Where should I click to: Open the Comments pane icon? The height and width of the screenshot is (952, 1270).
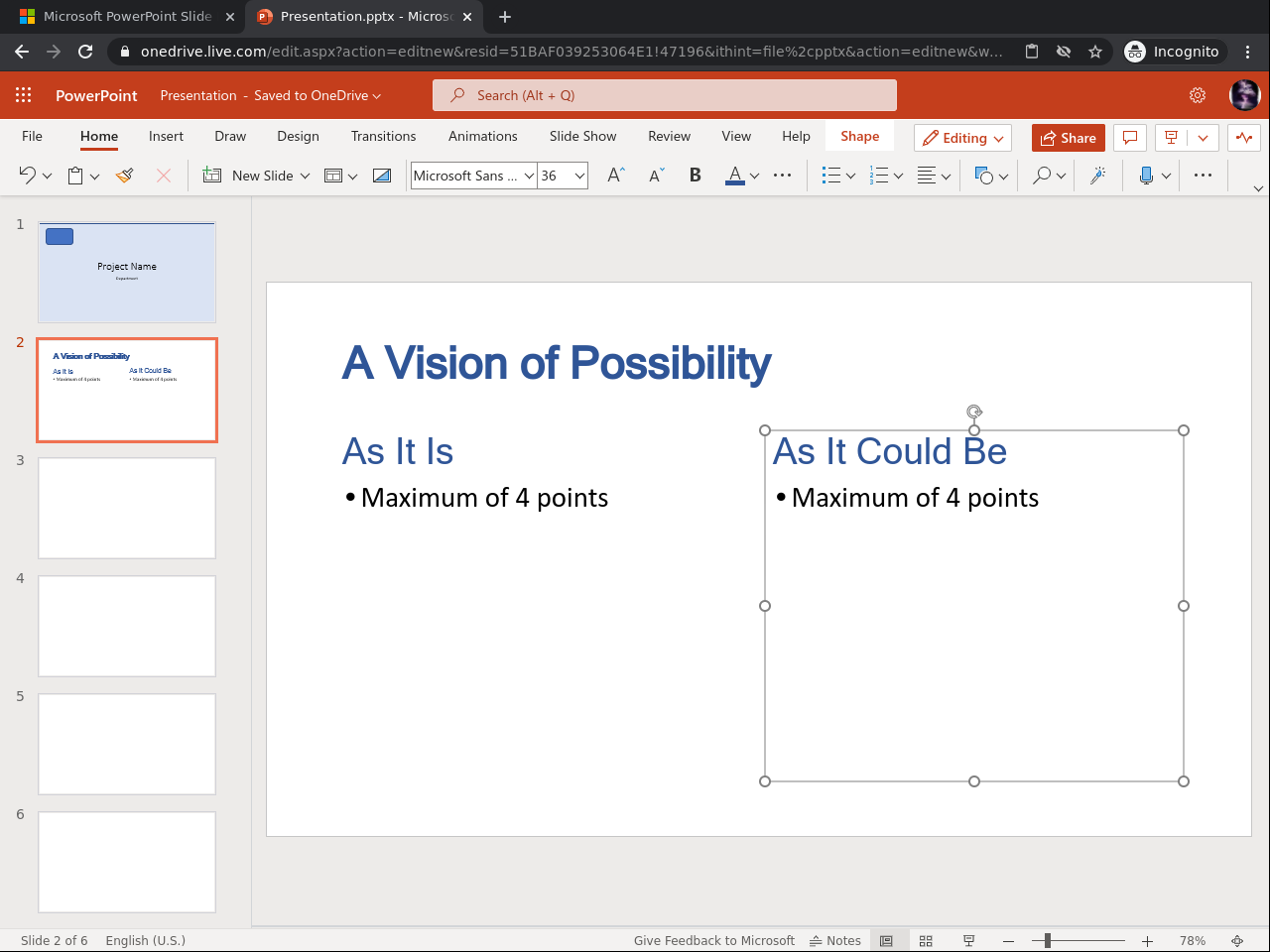[1129, 138]
